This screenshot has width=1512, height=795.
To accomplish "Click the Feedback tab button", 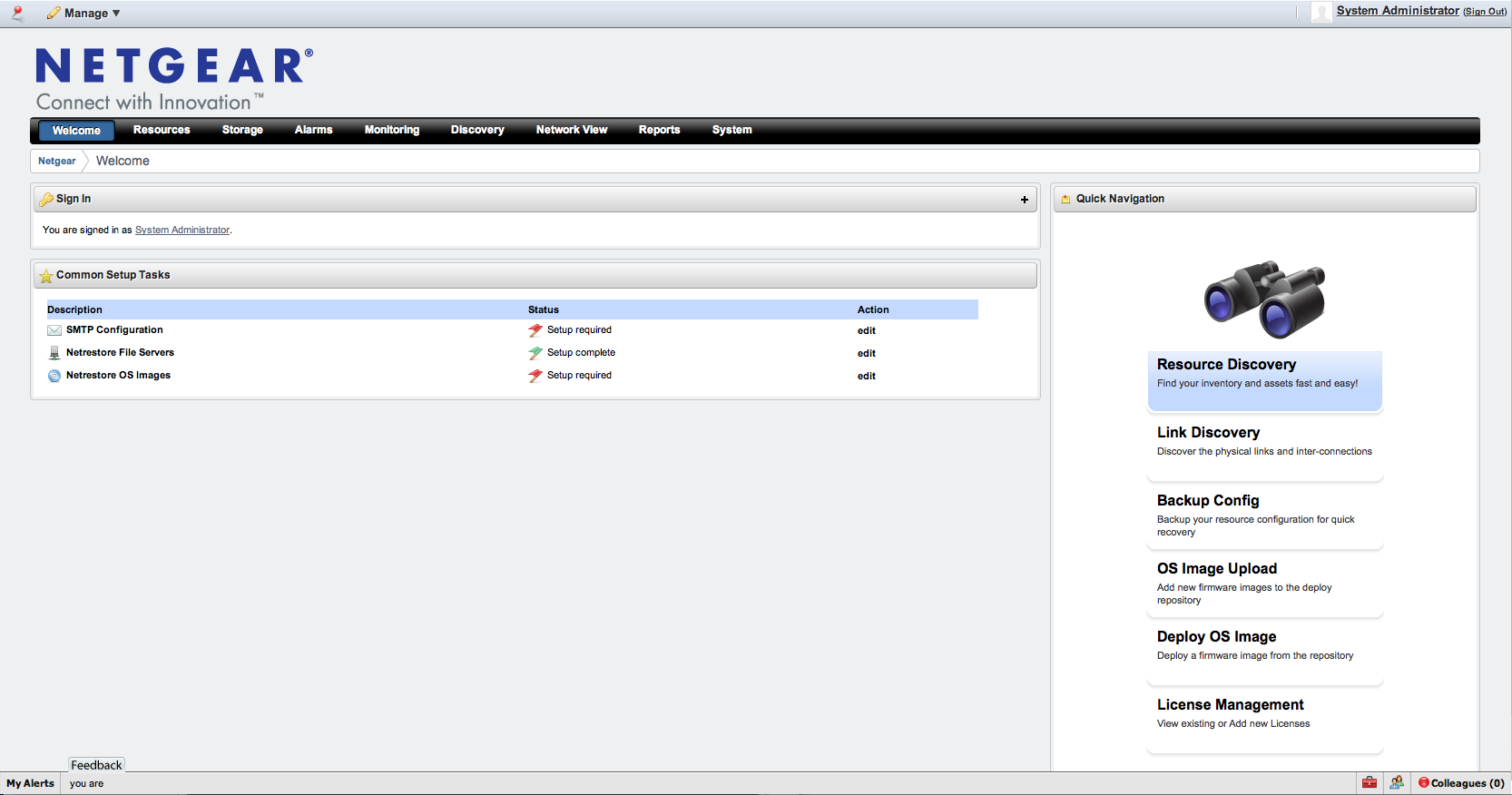I will [96, 765].
